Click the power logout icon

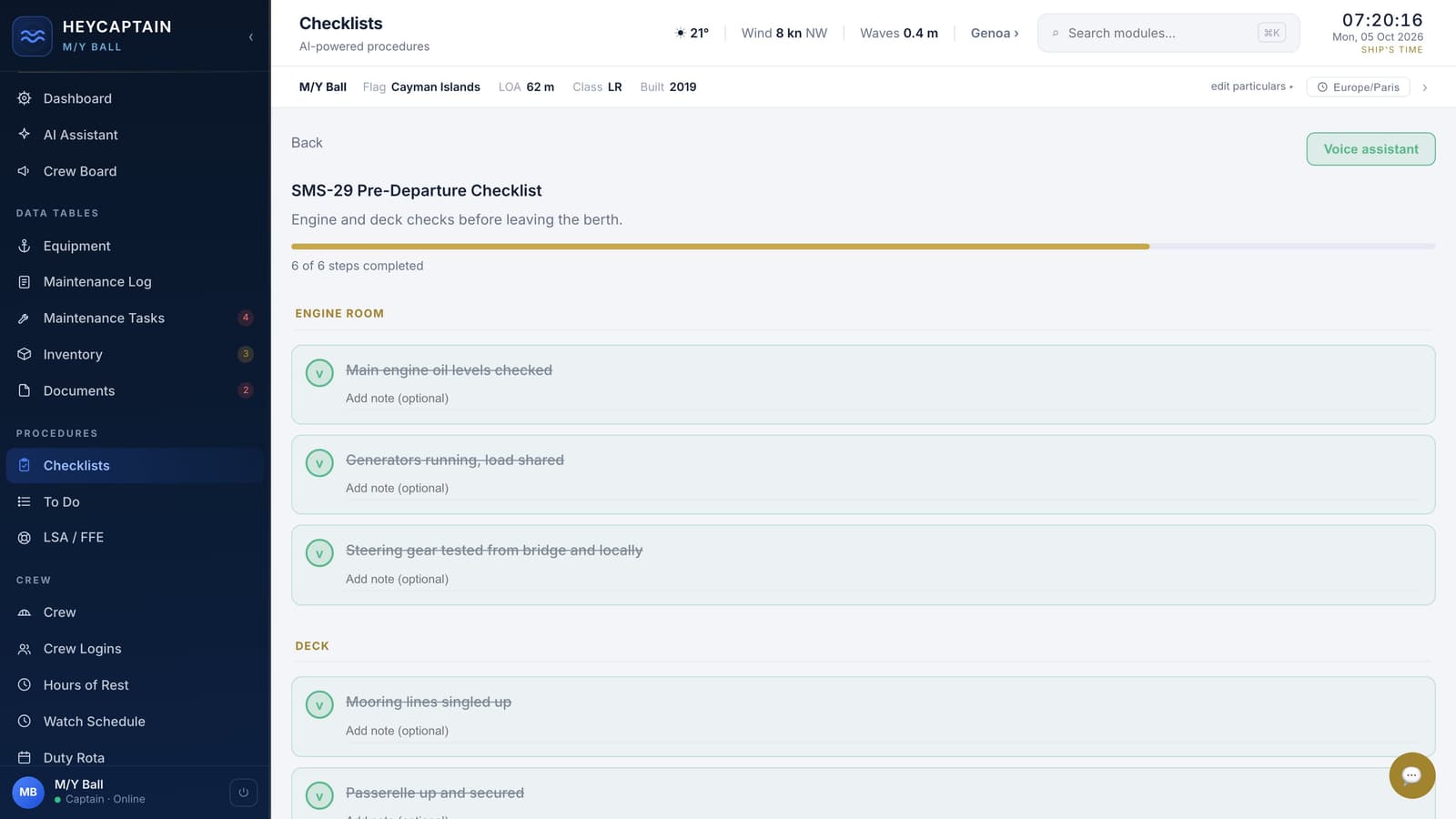point(243,792)
